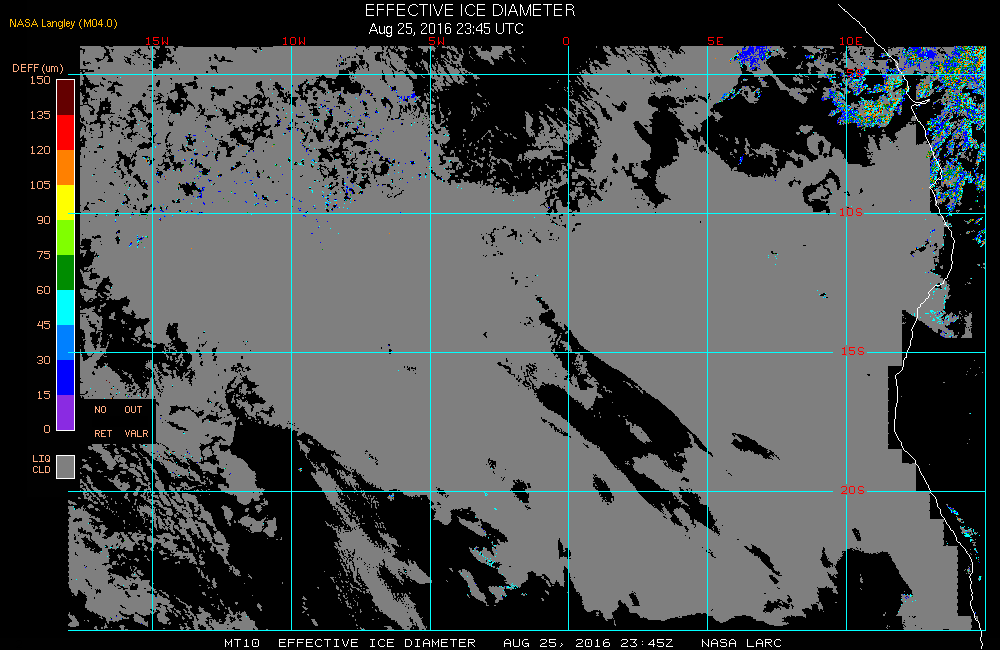The width and height of the screenshot is (1000, 650).
Task: Click the 60 scale value
Action: (43, 290)
